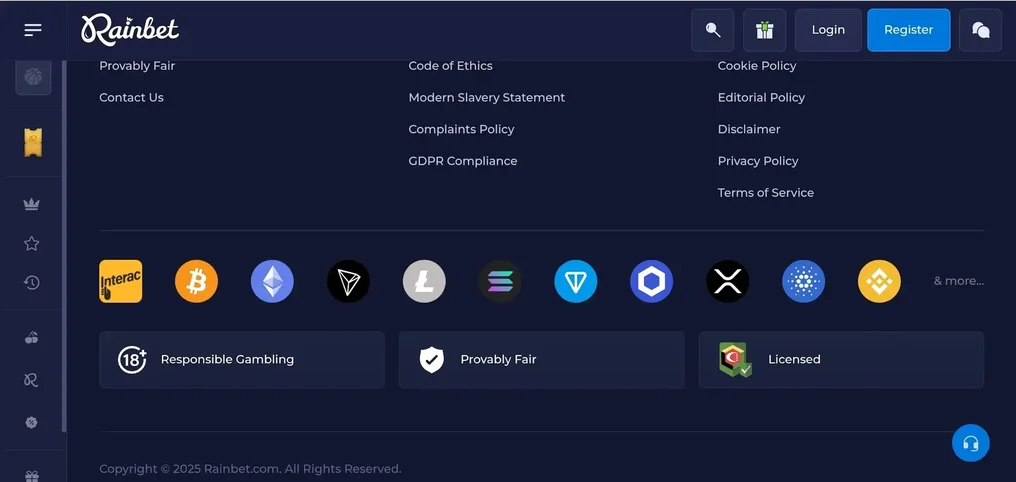
Task: Open the gift rewards icon
Action: coord(765,30)
